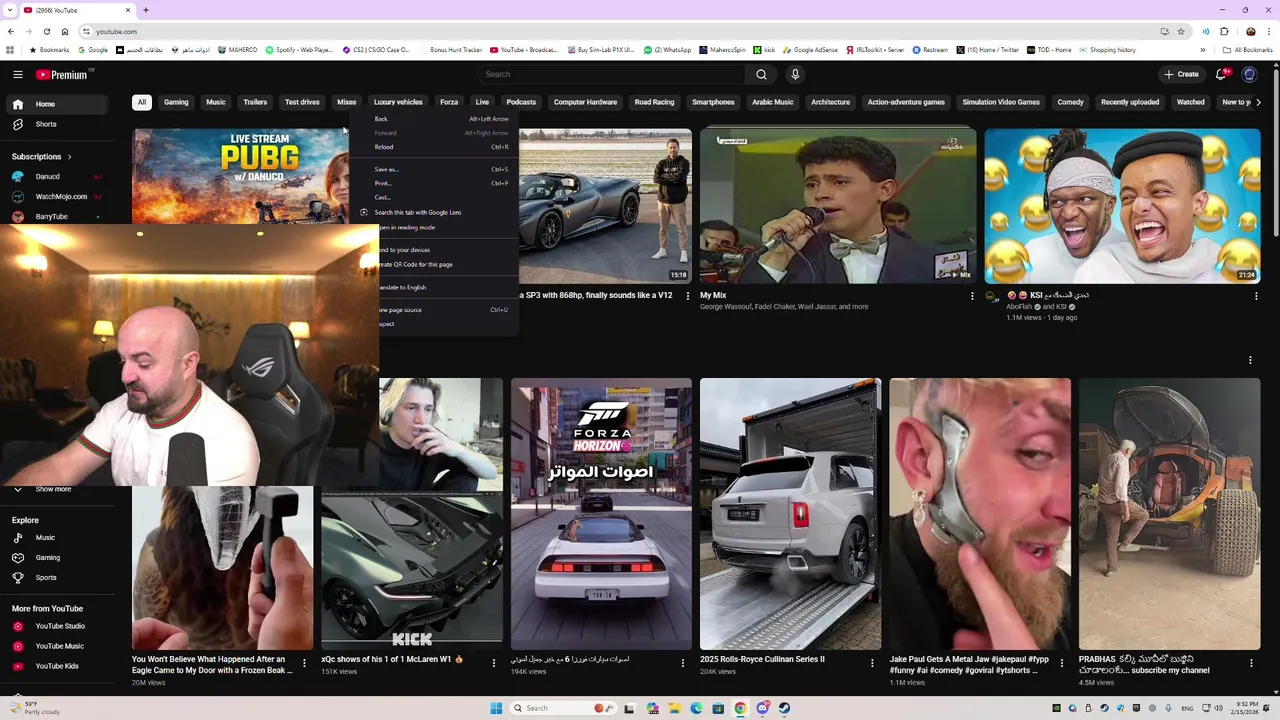Open a new browser tab
The image size is (1280, 720).
click(x=146, y=10)
